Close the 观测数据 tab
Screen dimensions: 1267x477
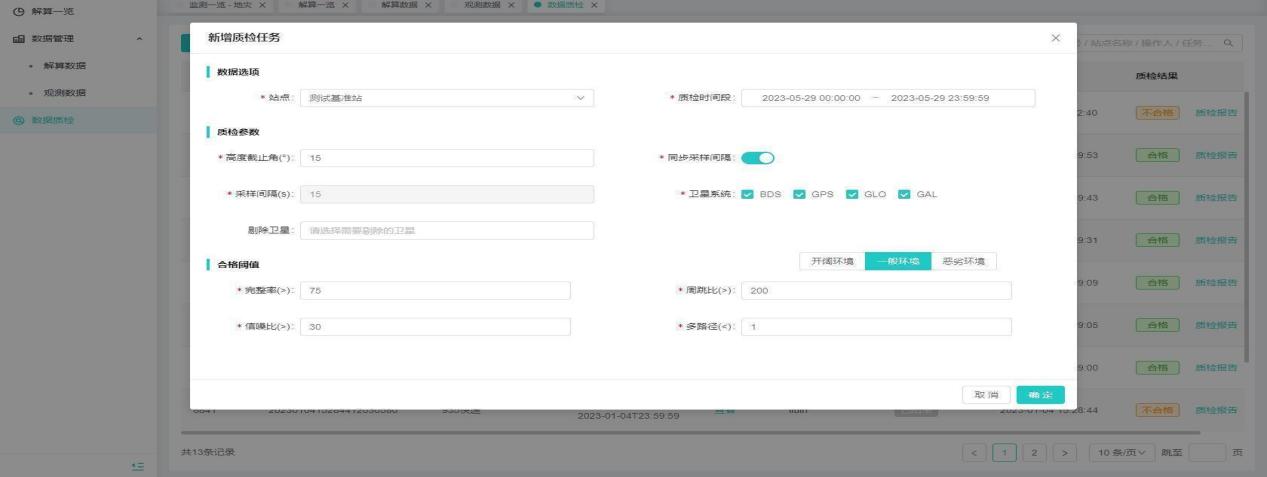tap(512, 5)
